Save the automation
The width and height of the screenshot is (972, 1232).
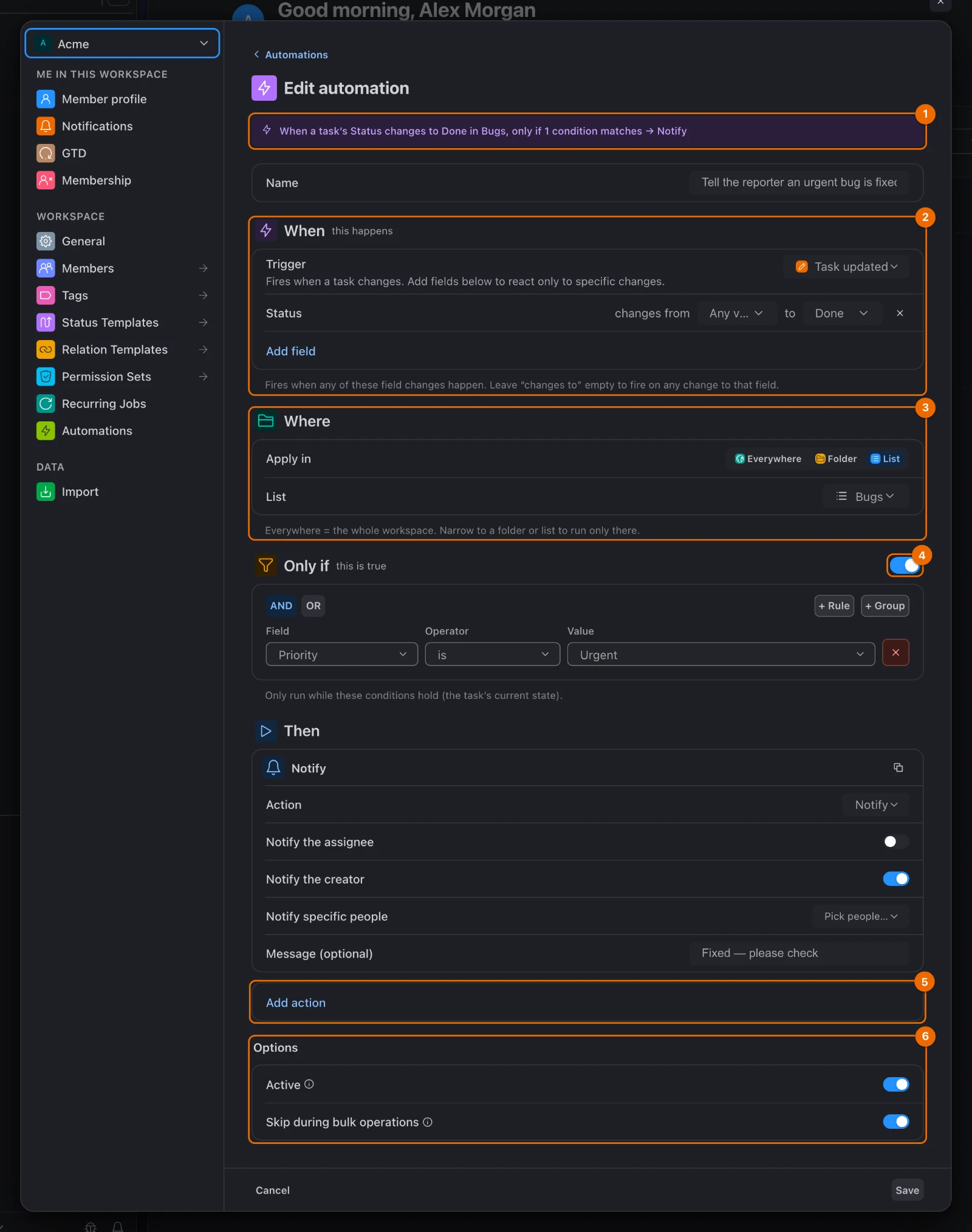907,1190
